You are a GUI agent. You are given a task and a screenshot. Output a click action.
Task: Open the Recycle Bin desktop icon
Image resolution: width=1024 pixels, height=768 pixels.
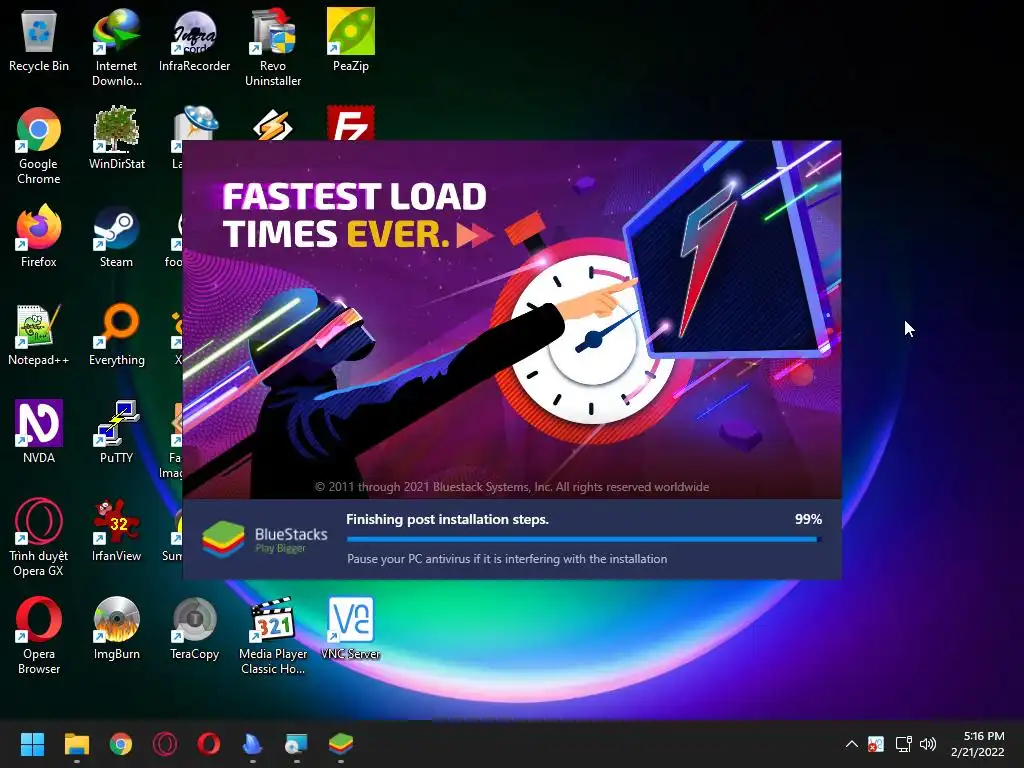click(39, 40)
